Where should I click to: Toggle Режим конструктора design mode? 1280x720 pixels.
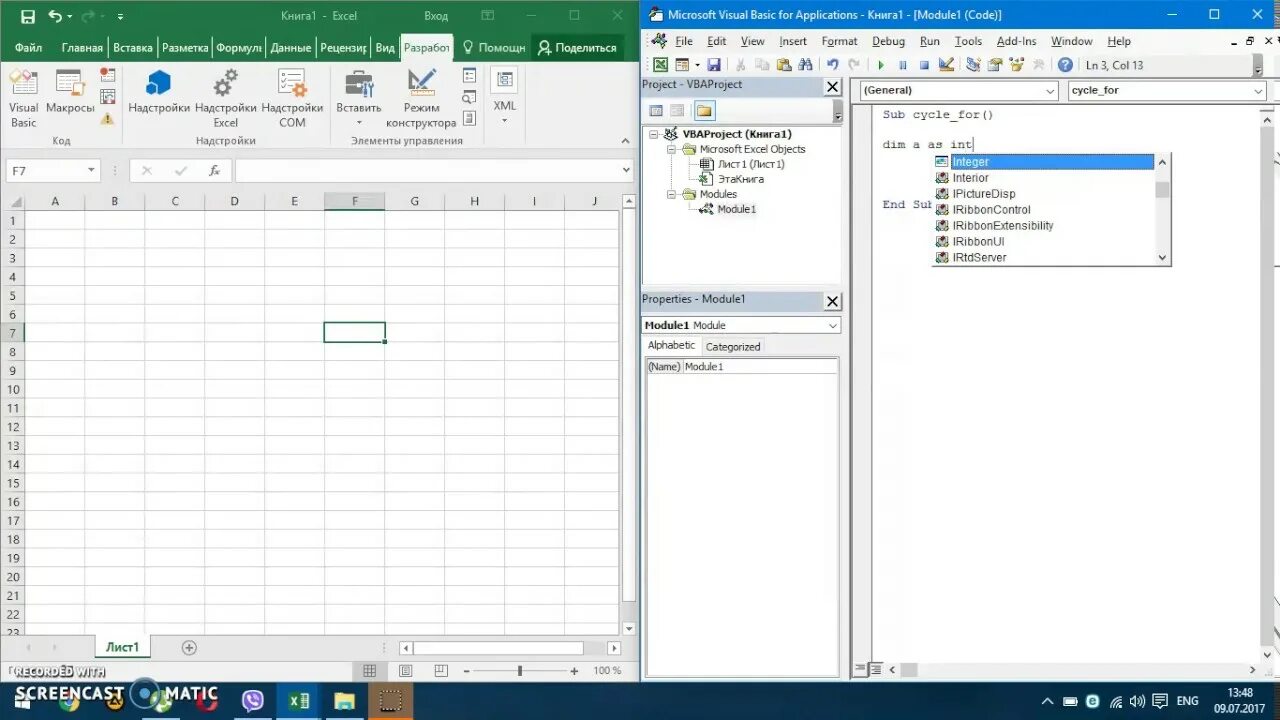coord(421,99)
